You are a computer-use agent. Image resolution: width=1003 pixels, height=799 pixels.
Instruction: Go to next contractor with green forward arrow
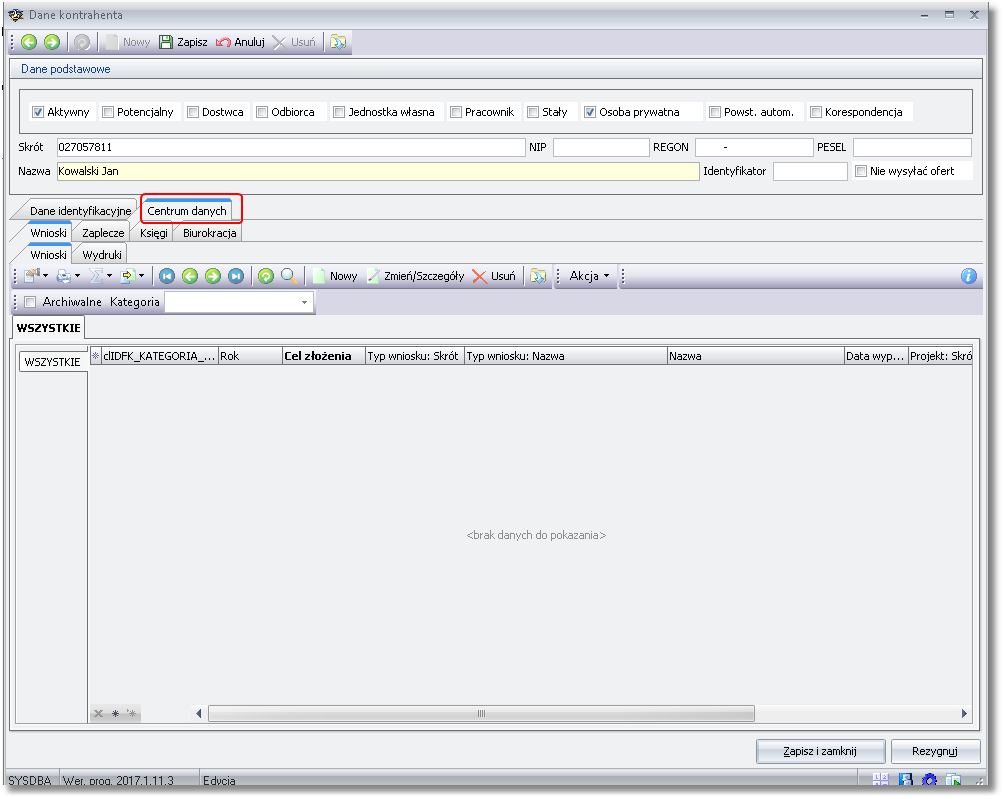pos(52,42)
